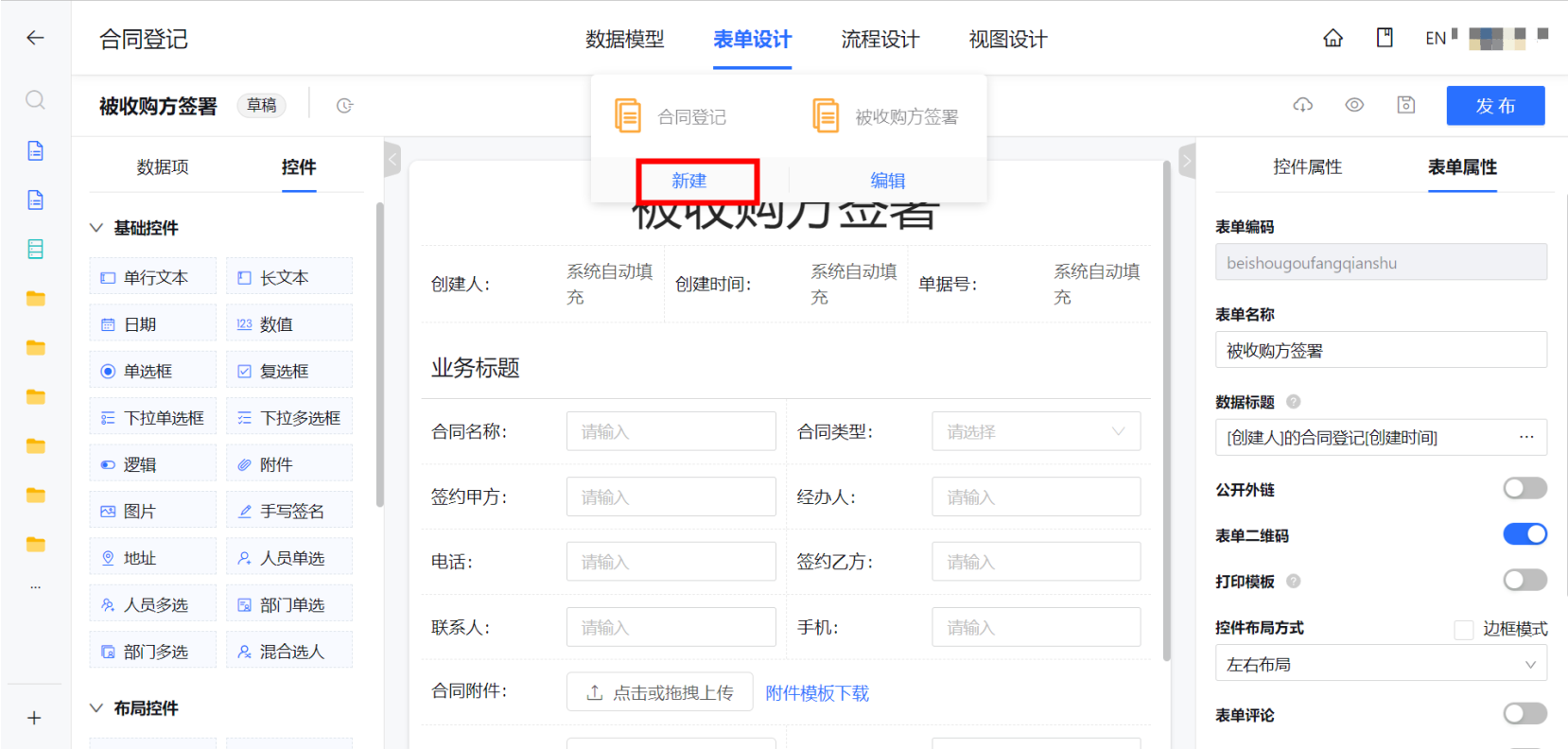Click the 签约甲方 input field
1568x749 pixels.
(671, 496)
